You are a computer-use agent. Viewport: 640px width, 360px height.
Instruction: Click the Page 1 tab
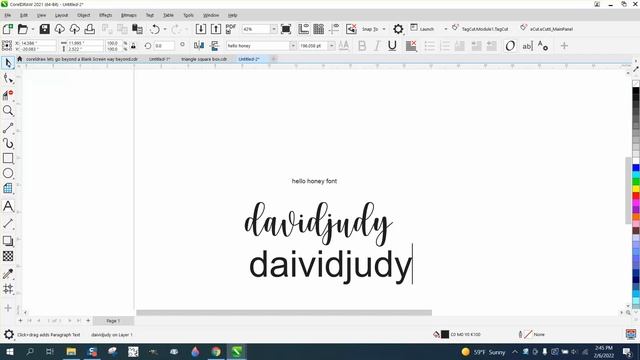(x=113, y=321)
